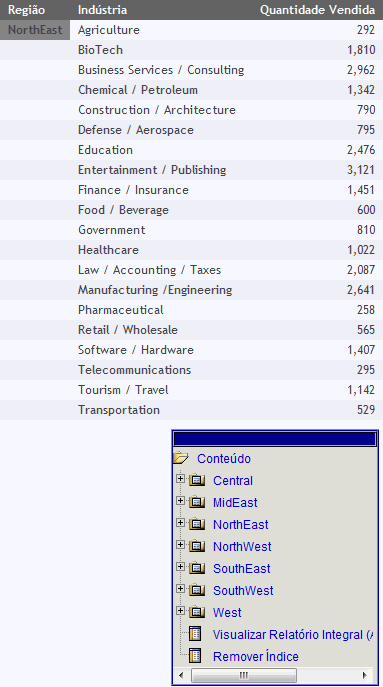
Task: Click the Remover Índice document icon
Action: tap(195, 656)
